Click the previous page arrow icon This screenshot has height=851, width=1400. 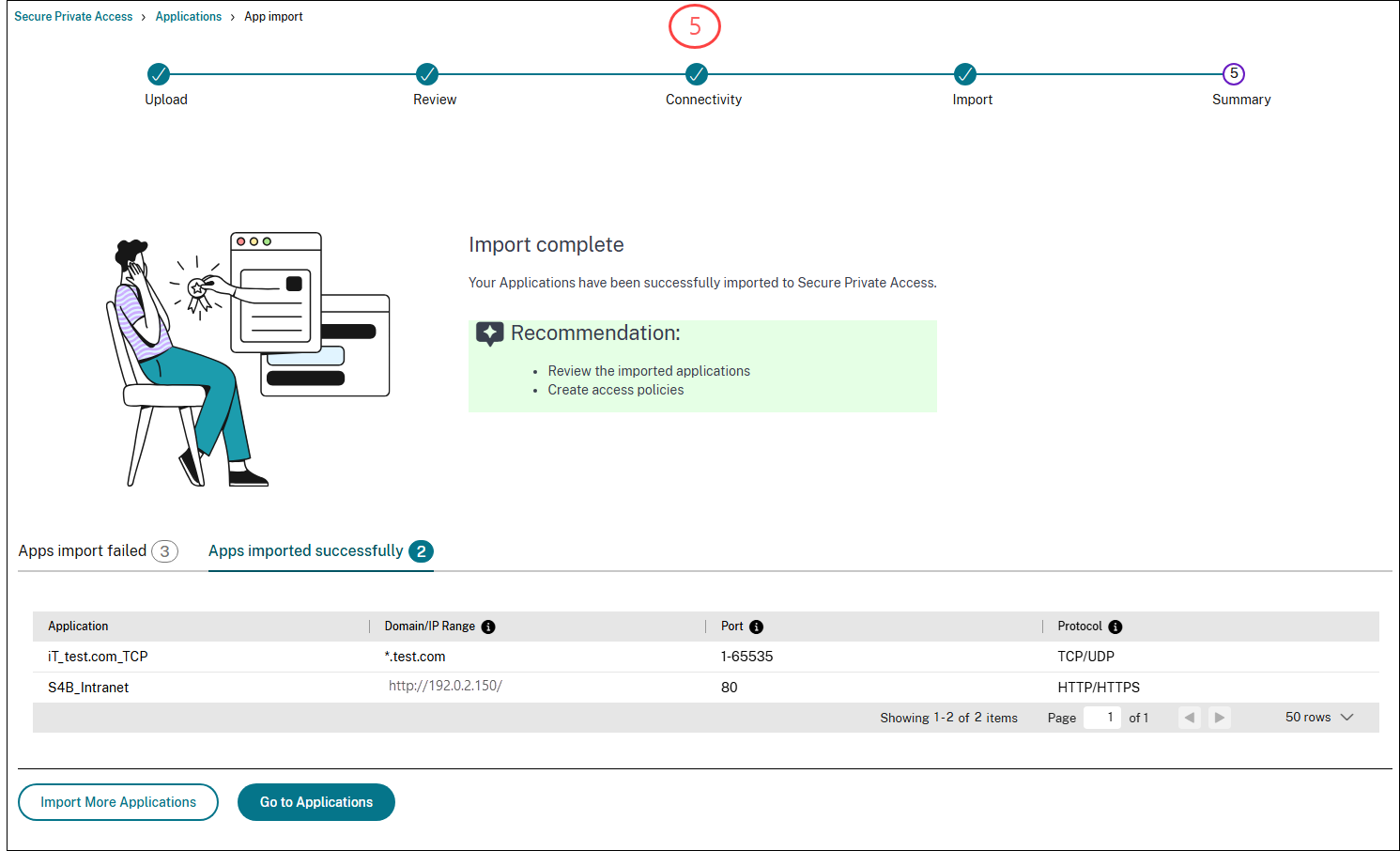[x=1190, y=717]
